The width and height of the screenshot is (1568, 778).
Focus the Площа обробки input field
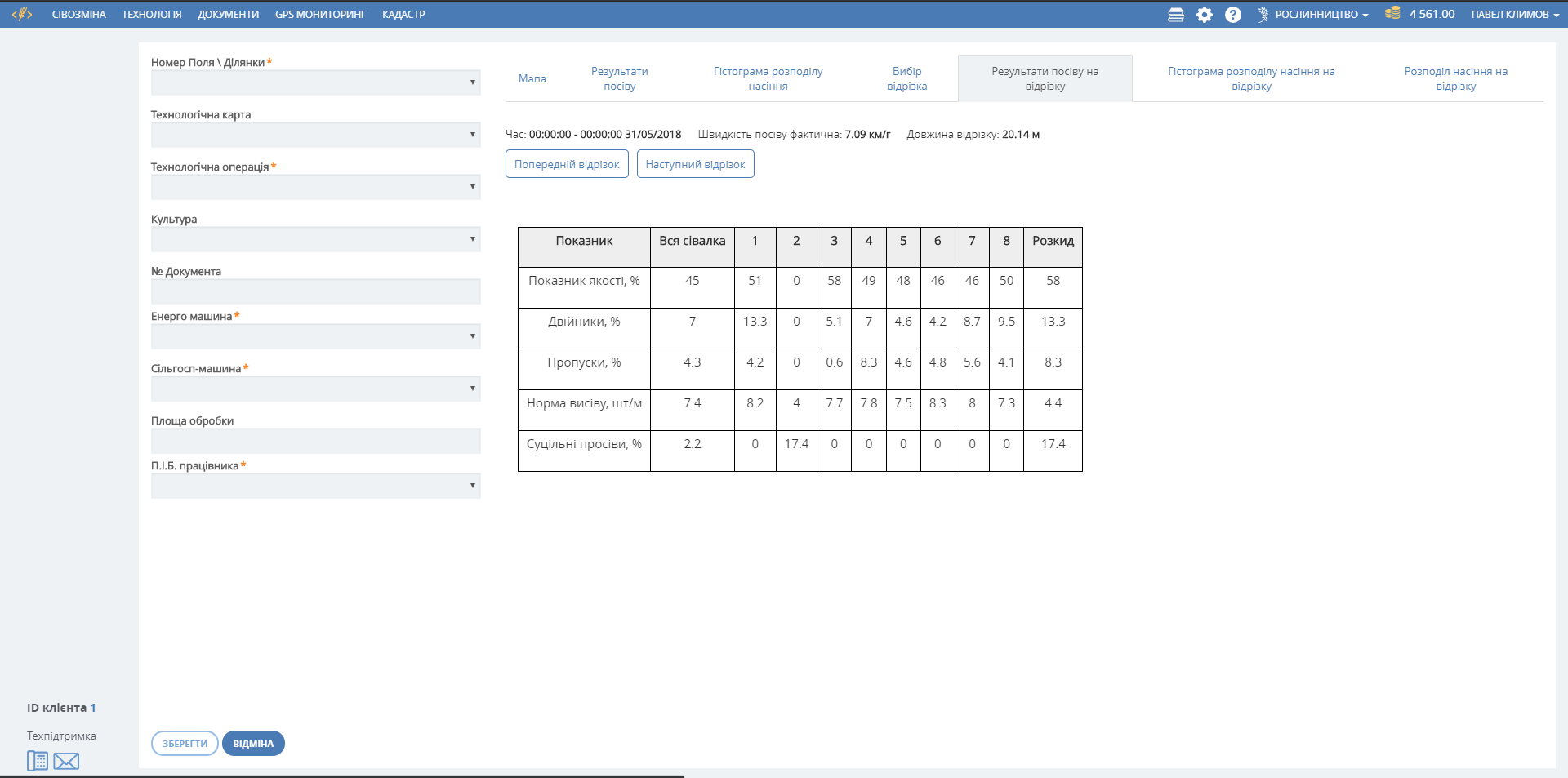pos(315,441)
